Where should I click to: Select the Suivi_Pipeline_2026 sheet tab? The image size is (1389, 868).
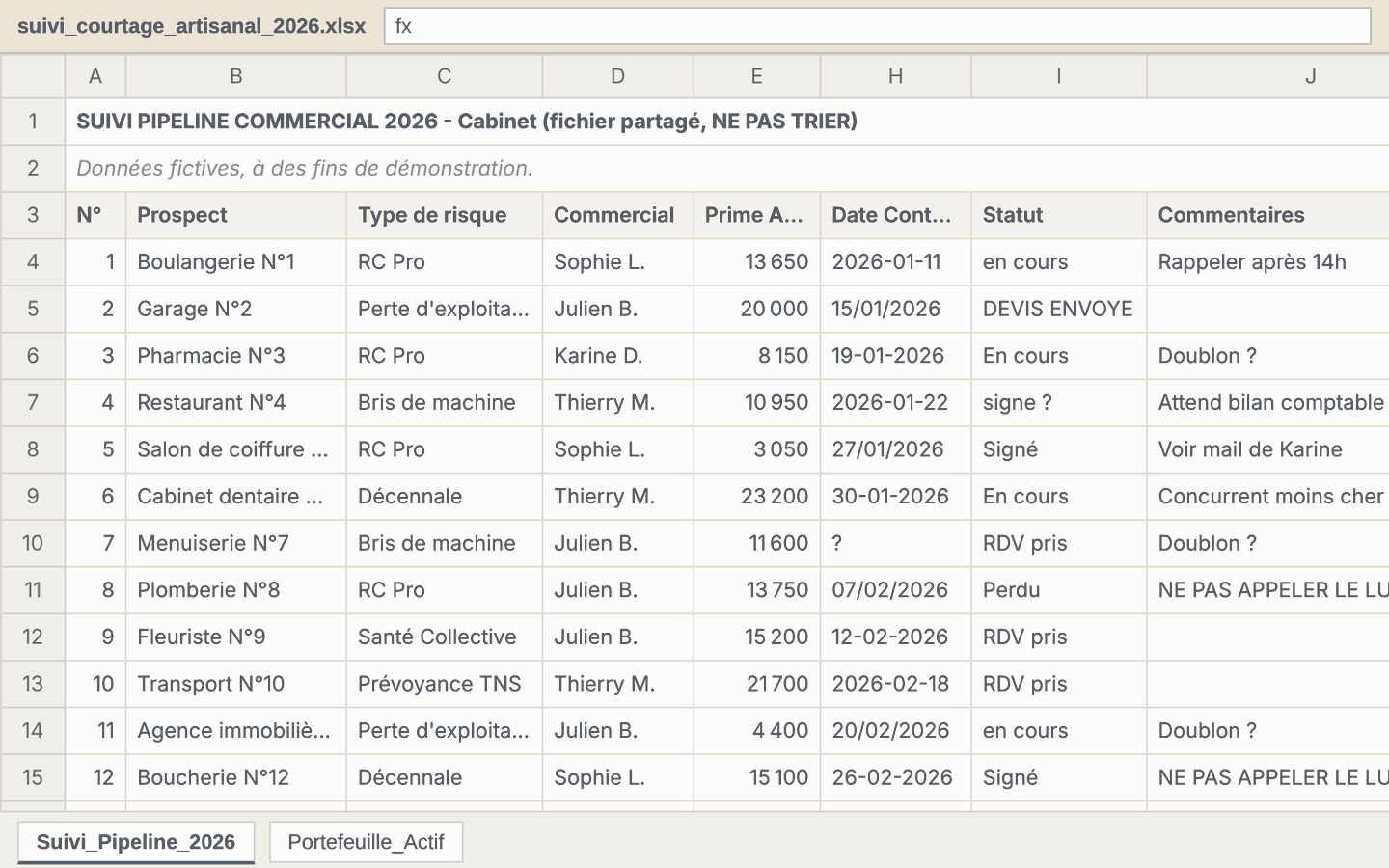[x=136, y=842]
